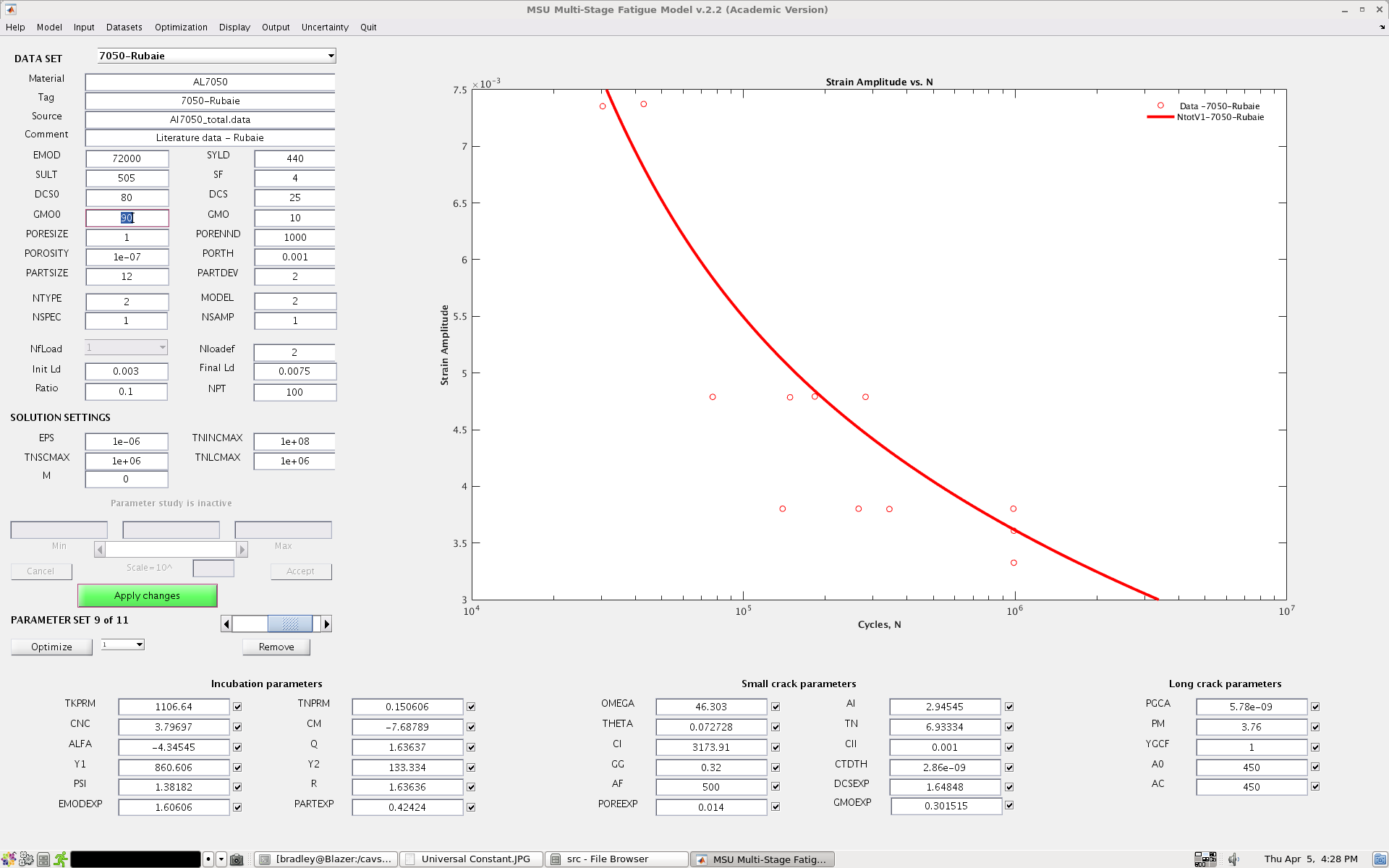
Task: Open the Uncertainty menu
Action: tap(325, 27)
